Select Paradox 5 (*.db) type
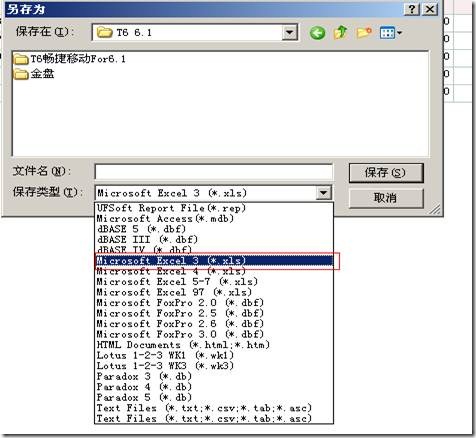 click(x=214, y=397)
